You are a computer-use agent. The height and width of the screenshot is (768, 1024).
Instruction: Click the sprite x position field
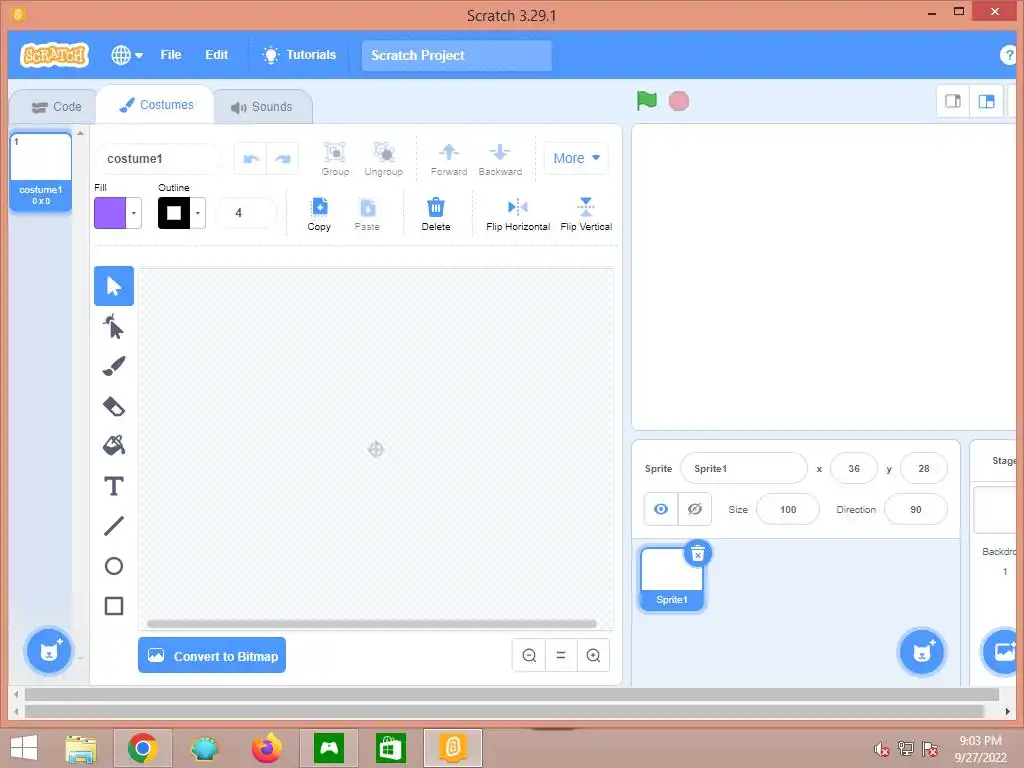click(854, 468)
